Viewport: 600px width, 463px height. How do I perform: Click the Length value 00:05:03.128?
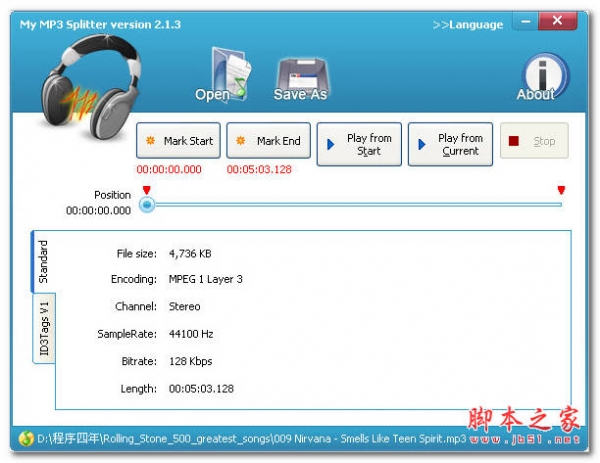[x=201, y=389]
